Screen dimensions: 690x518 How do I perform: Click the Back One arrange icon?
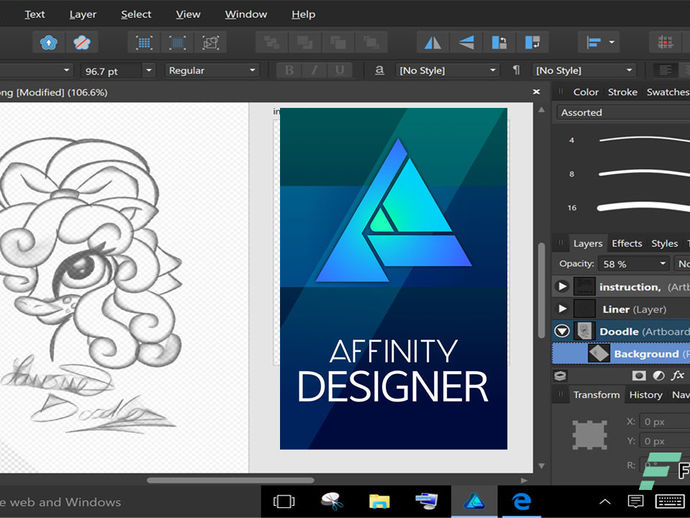click(305, 43)
